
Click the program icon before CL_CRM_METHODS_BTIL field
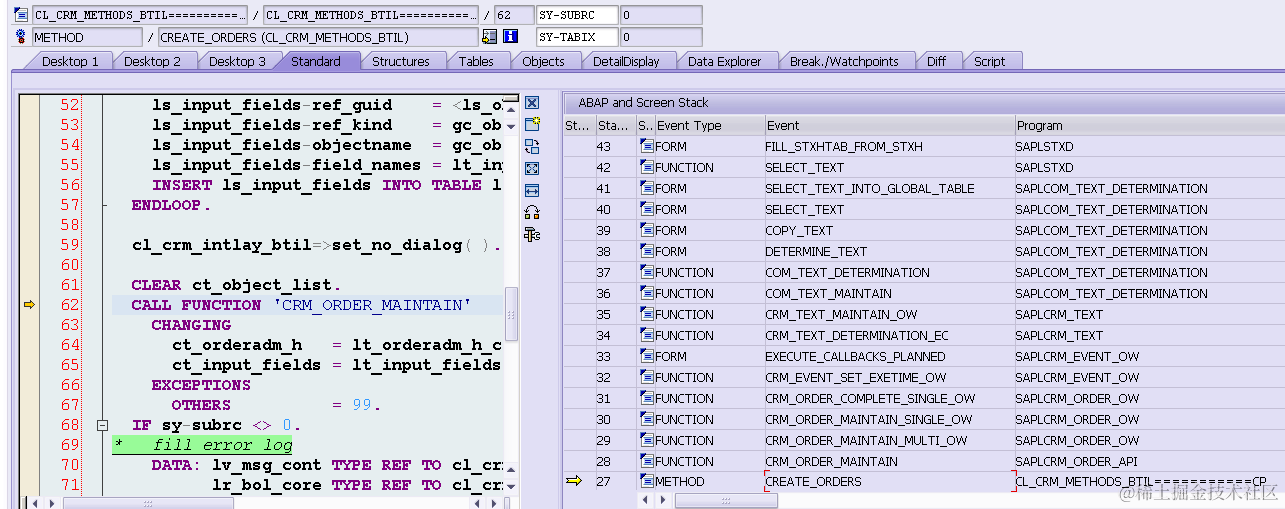pos(21,15)
